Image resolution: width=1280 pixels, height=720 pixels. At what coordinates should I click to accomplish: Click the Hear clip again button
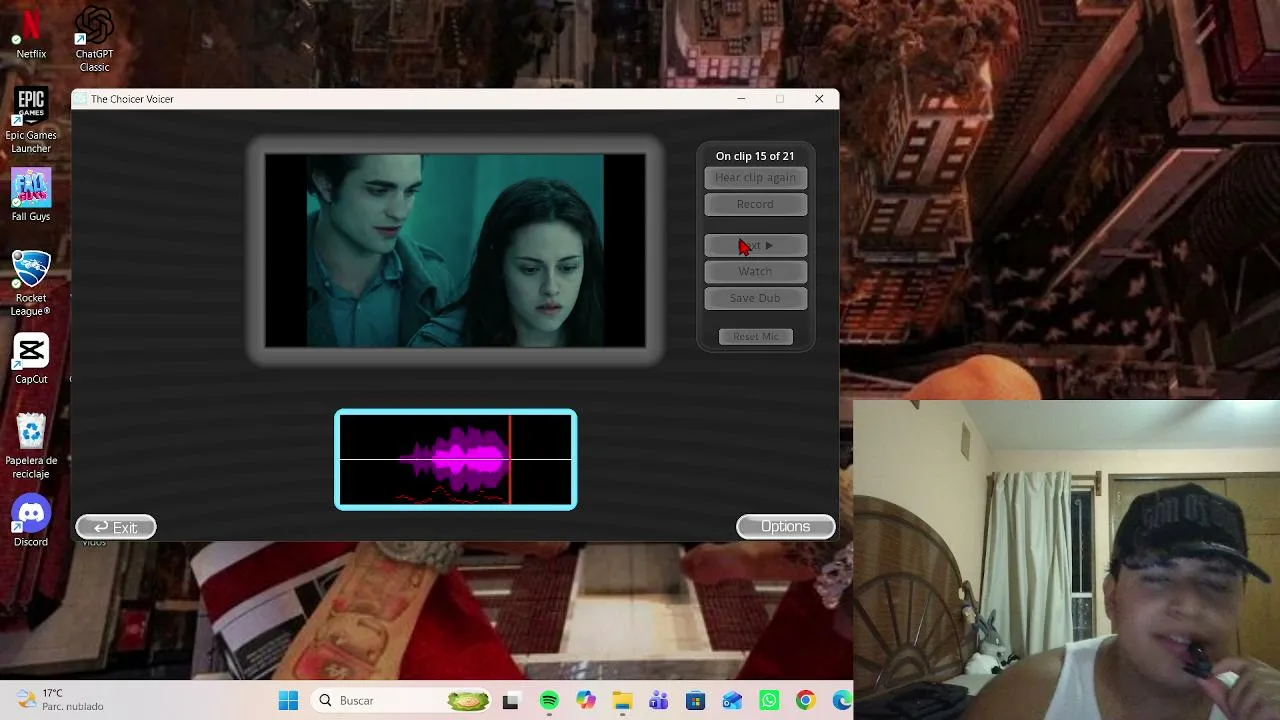coord(755,178)
